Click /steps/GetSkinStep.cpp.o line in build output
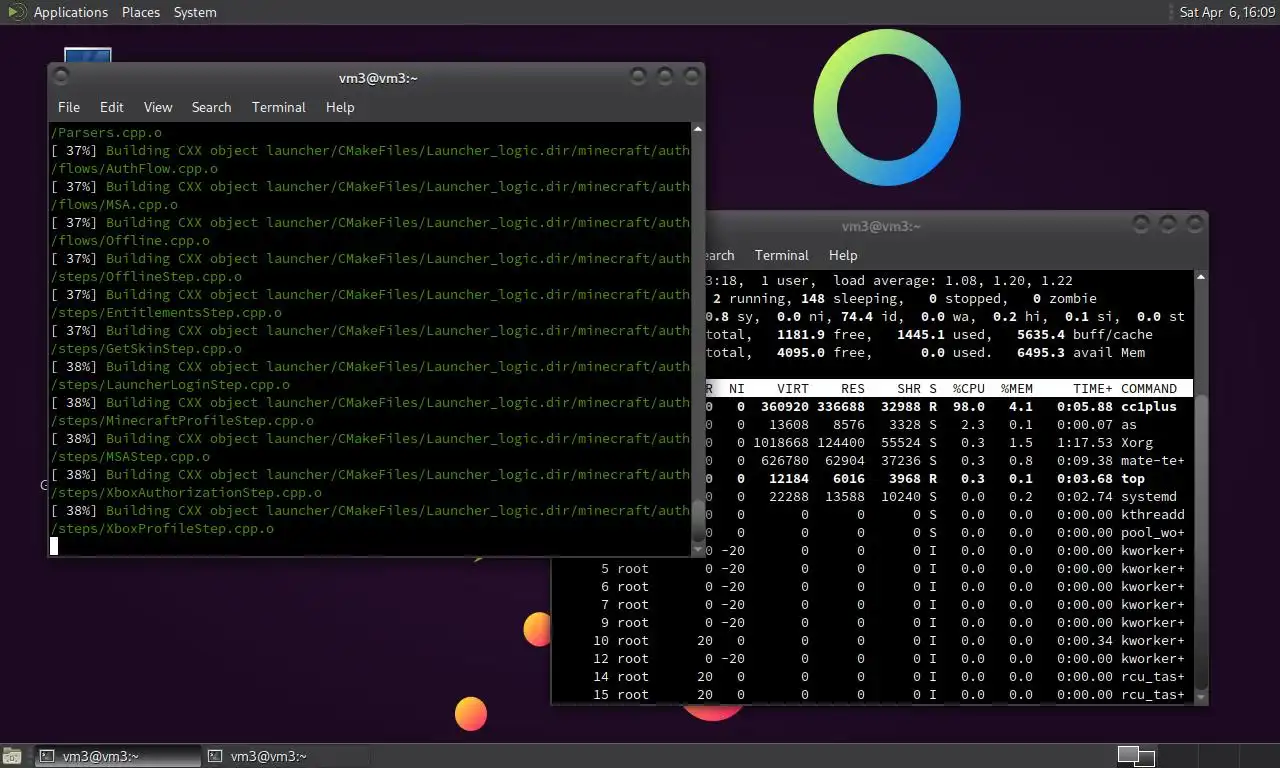Viewport: 1280px width, 768px height. (146, 348)
